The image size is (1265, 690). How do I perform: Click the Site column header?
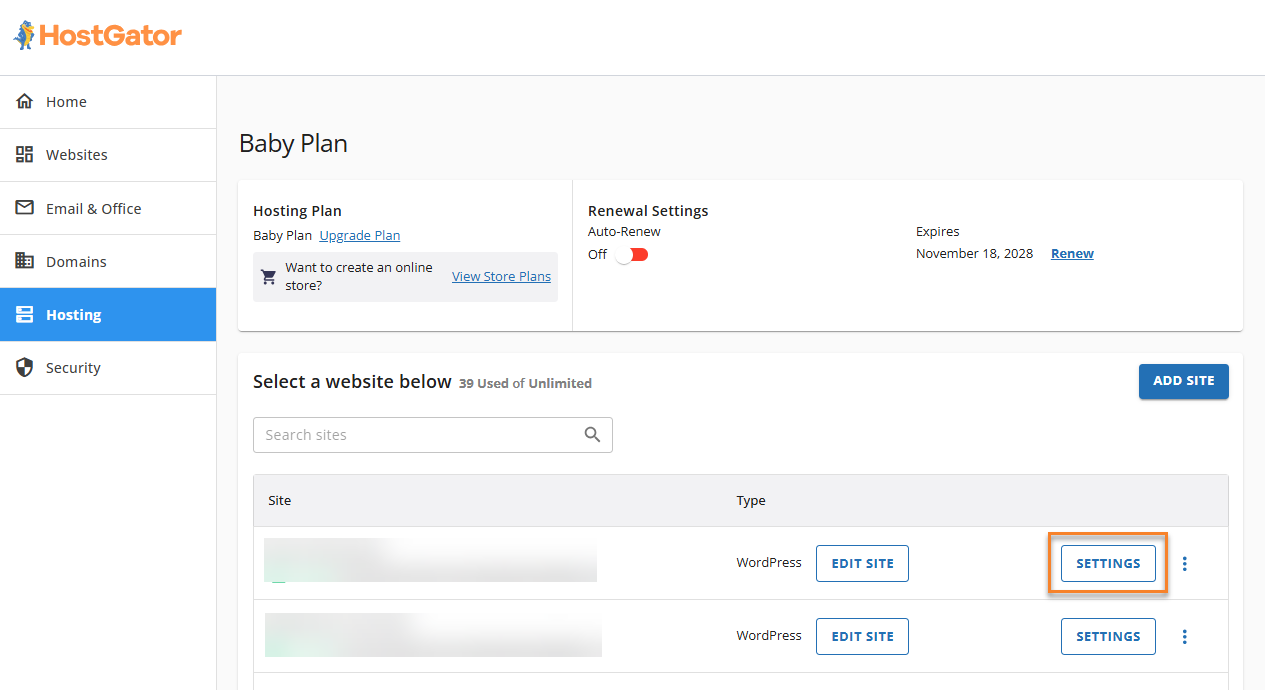point(280,500)
